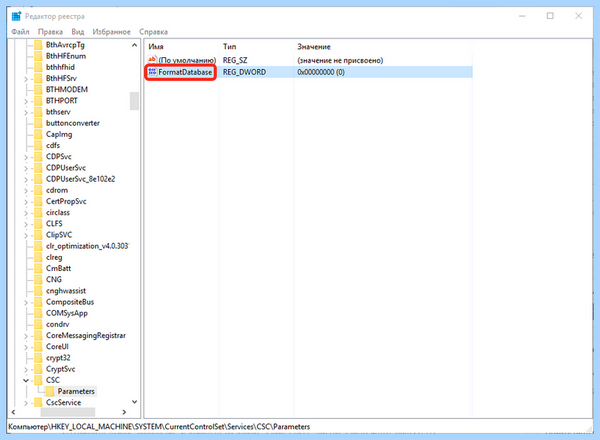Open the Избранное menu
600x440 pixels.
(x=111, y=32)
